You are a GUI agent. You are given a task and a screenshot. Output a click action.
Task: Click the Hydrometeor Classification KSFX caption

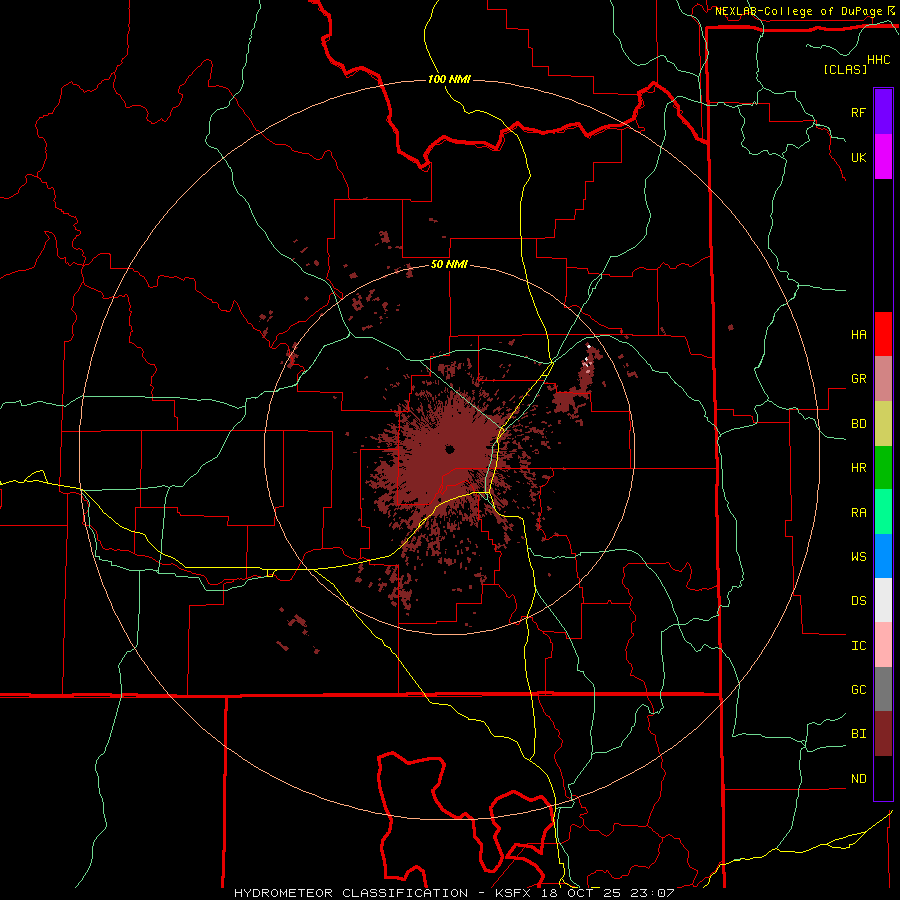[454, 893]
